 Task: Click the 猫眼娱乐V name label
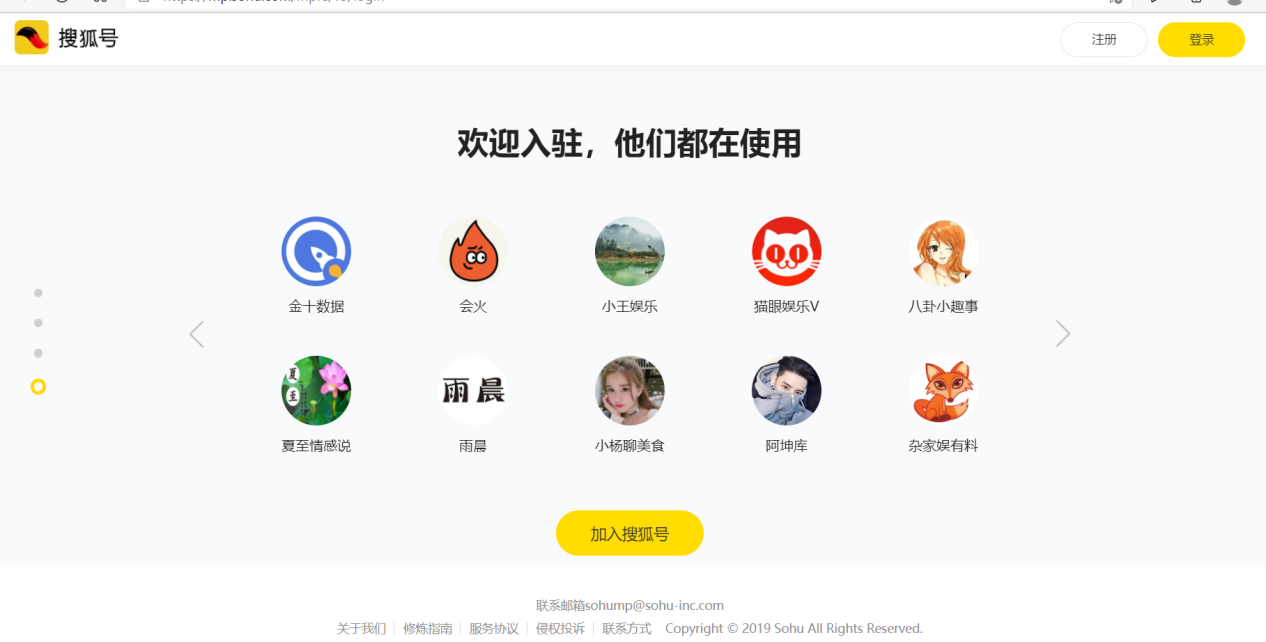click(787, 307)
